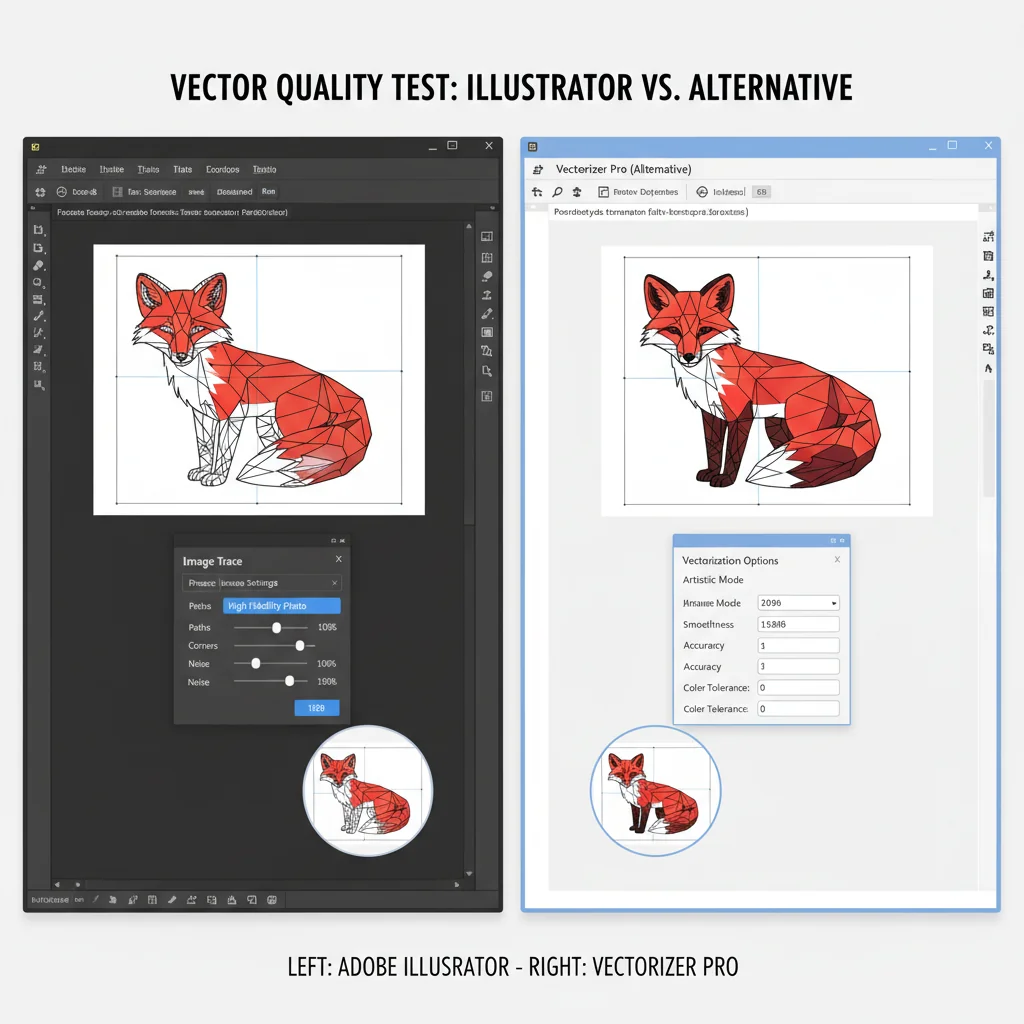This screenshot has width=1024, height=1024.
Task: Open the Ihsitee menu in dark window
Action: pyautogui.click(x=111, y=169)
